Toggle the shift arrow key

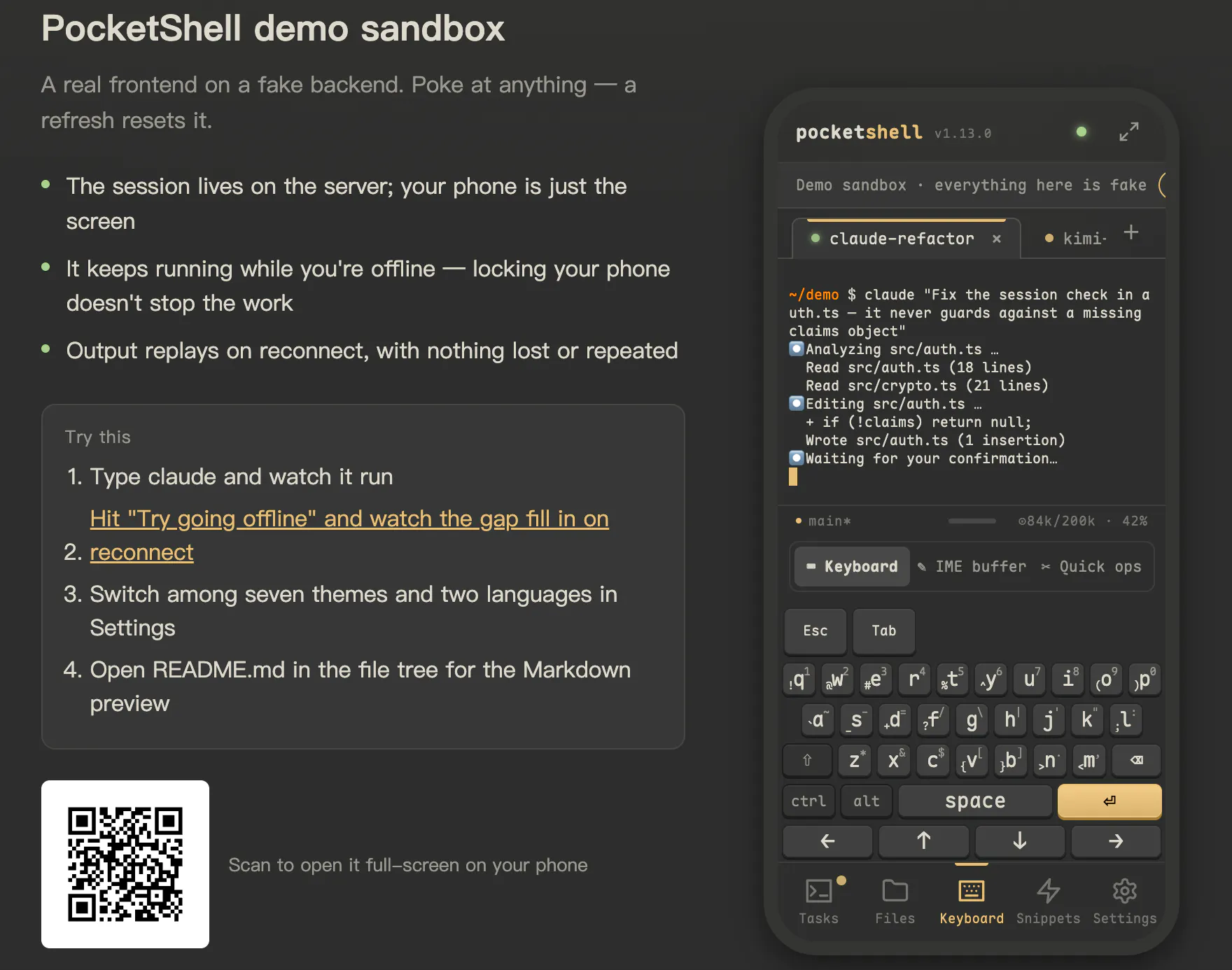pyautogui.click(x=807, y=760)
